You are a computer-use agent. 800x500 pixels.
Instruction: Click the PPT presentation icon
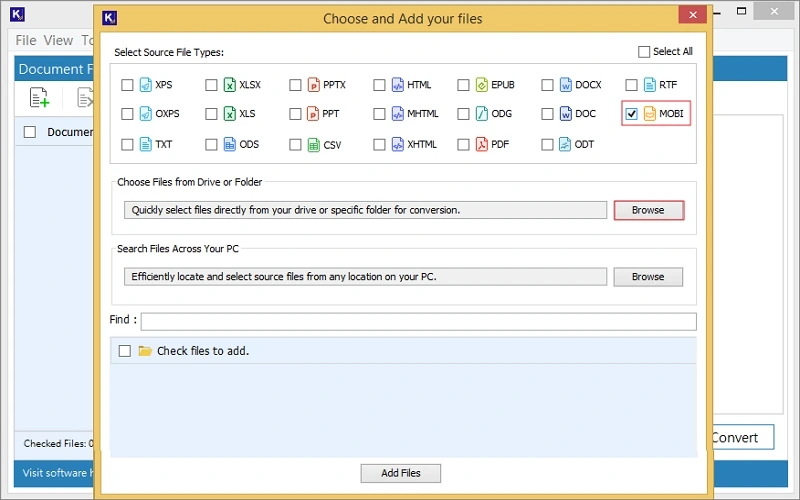(313, 114)
